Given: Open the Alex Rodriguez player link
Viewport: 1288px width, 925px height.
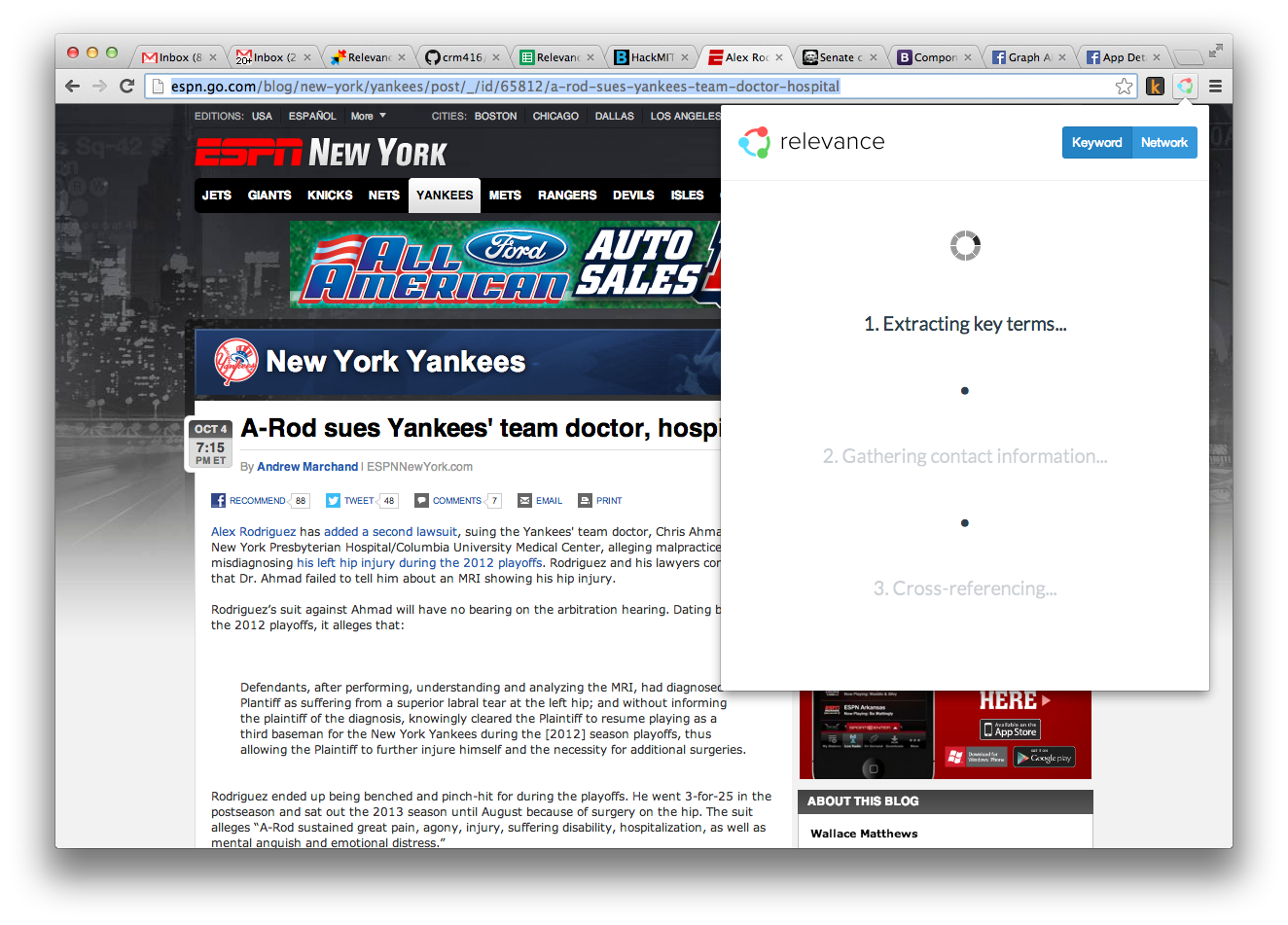Looking at the screenshot, I should click(x=254, y=532).
